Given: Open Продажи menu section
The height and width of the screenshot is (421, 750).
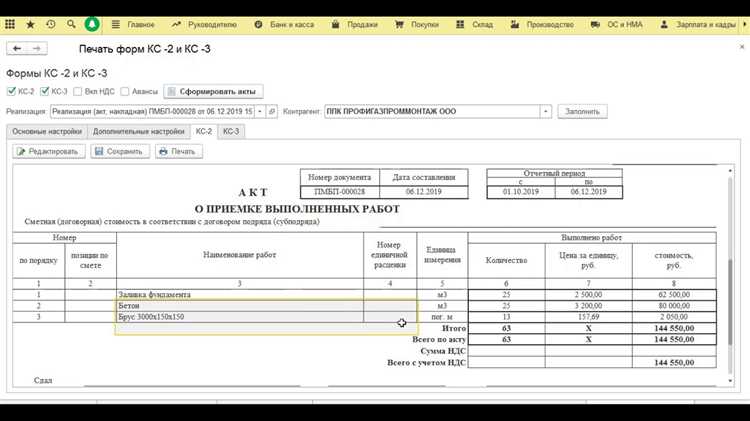Looking at the screenshot, I should coord(354,24).
